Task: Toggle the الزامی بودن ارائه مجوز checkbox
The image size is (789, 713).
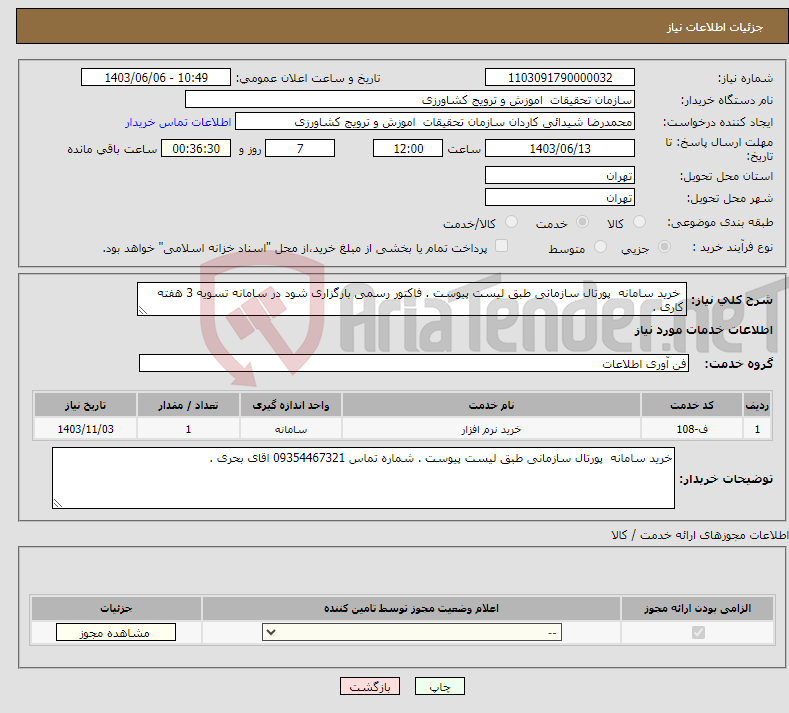Action: pyautogui.click(x=698, y=632)
